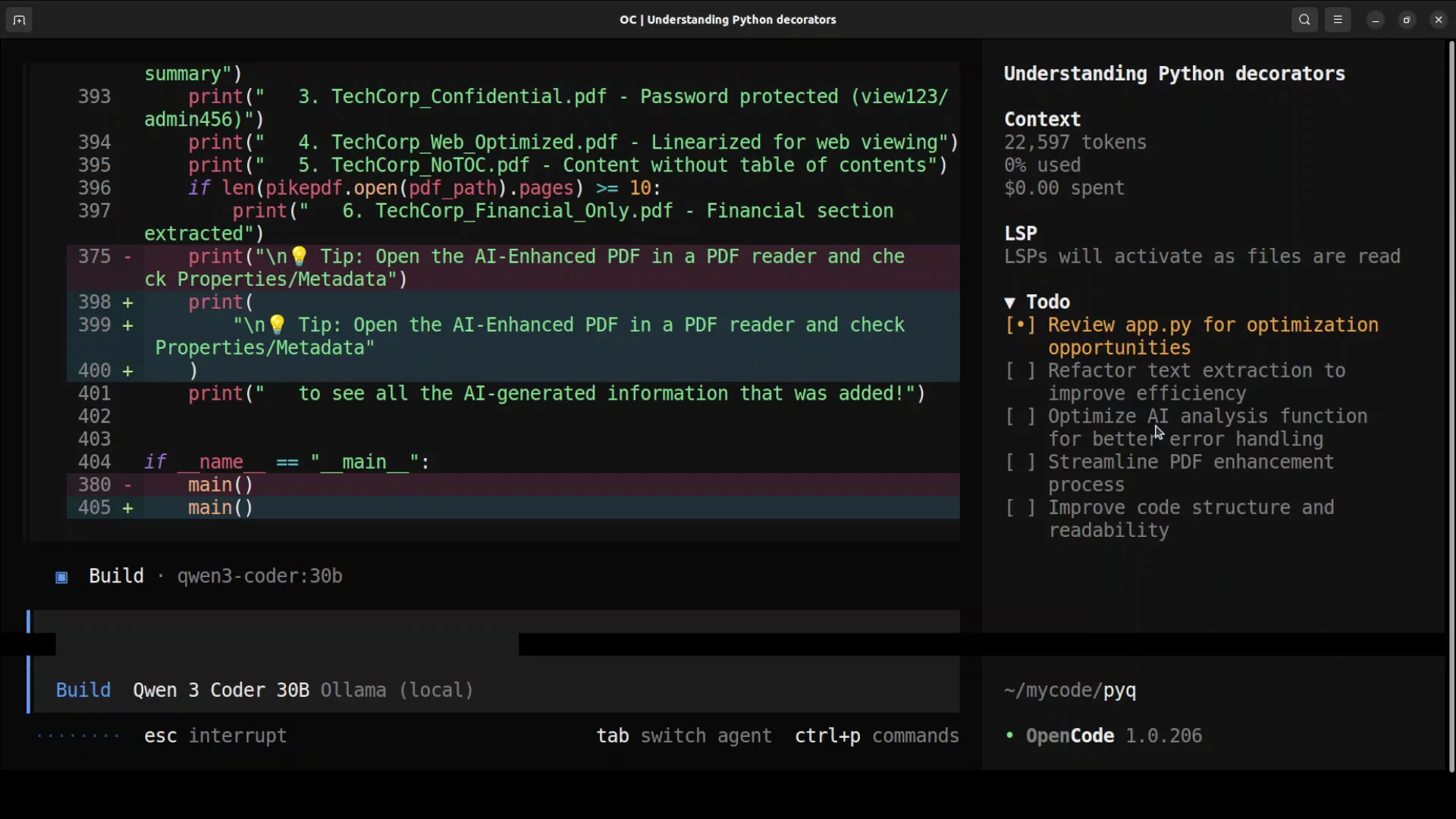
Task: Toggle the Review app.py todo checkbox
Action: coord(1021,325)
